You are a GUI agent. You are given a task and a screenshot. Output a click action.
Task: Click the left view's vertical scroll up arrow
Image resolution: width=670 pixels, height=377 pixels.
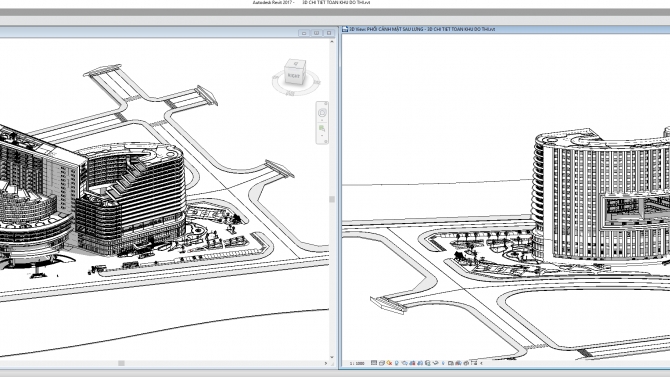point(332,42)
